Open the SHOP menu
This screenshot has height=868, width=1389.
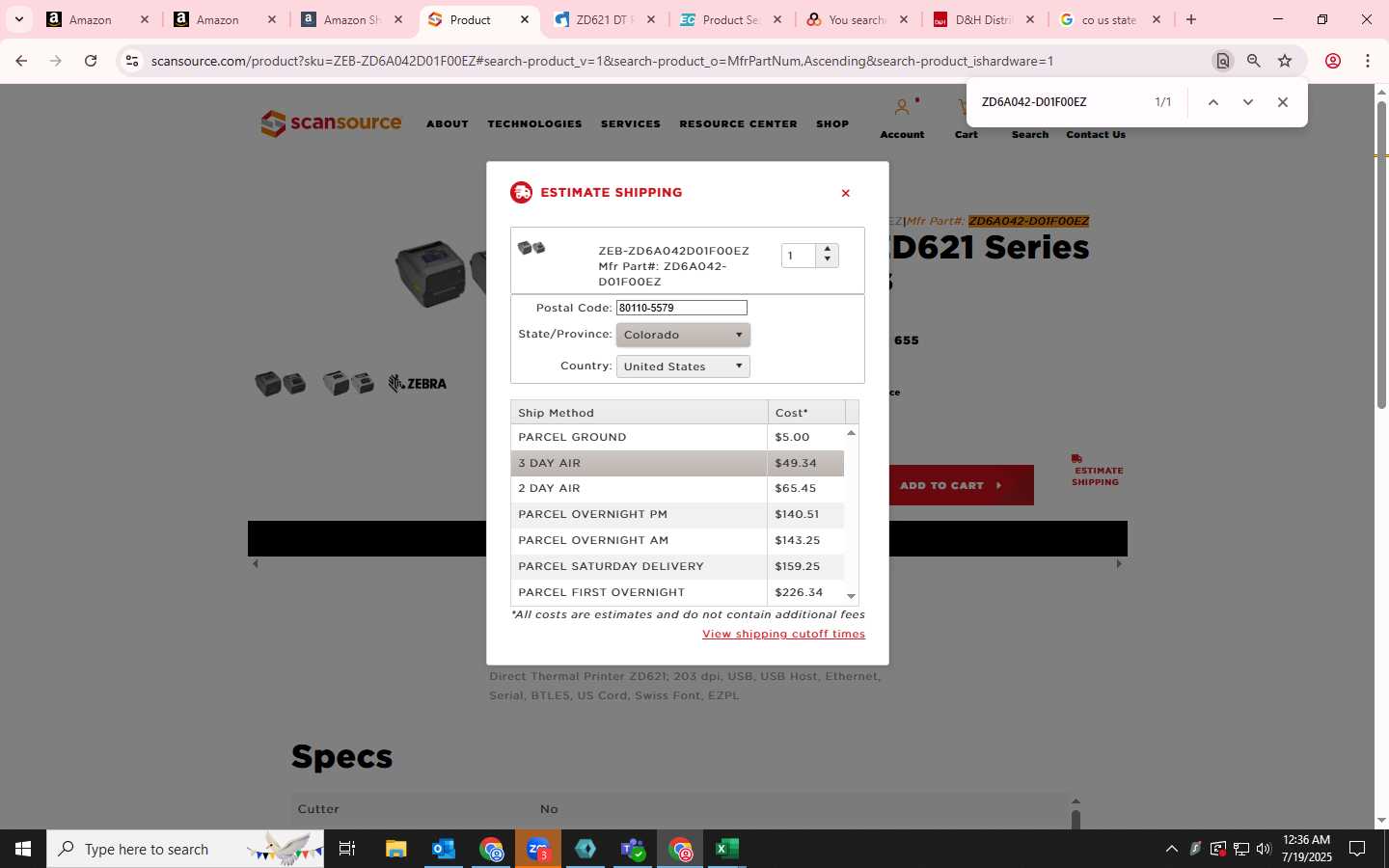[832, 123]
